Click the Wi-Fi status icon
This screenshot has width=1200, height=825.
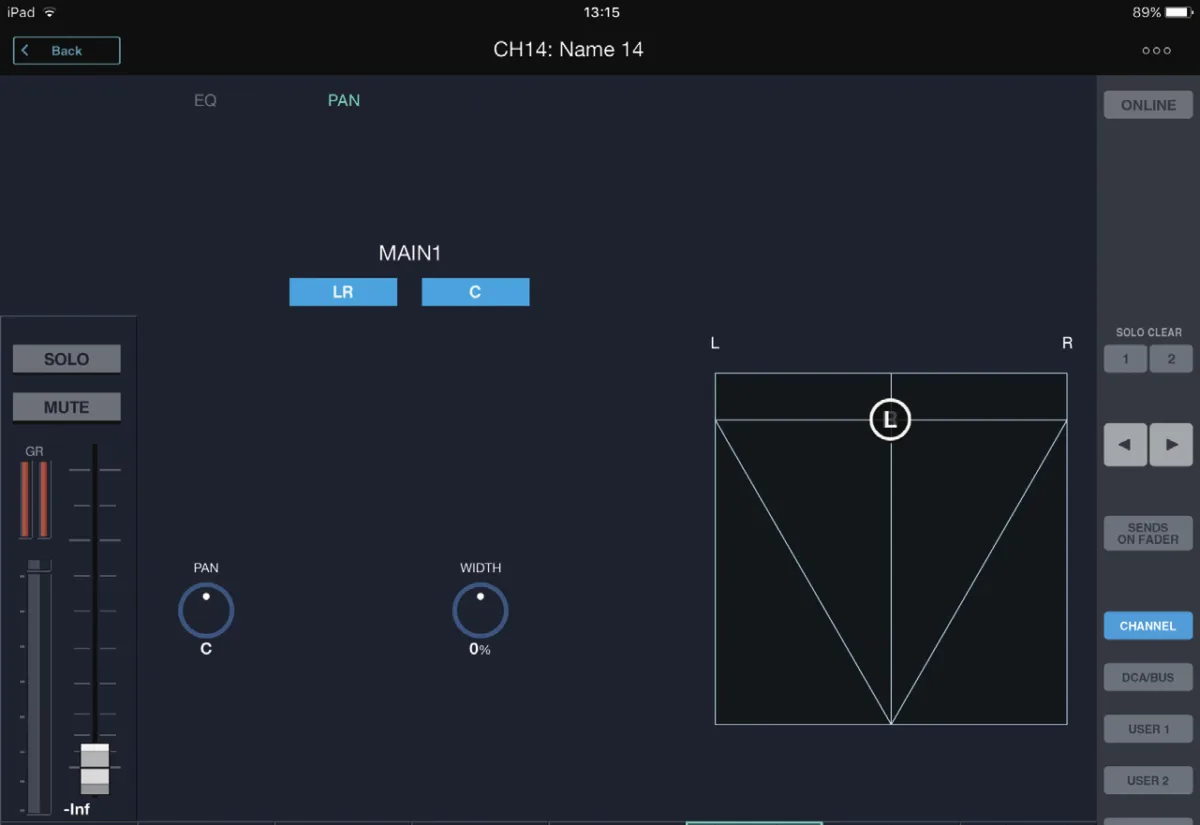(x=50, y=12)
